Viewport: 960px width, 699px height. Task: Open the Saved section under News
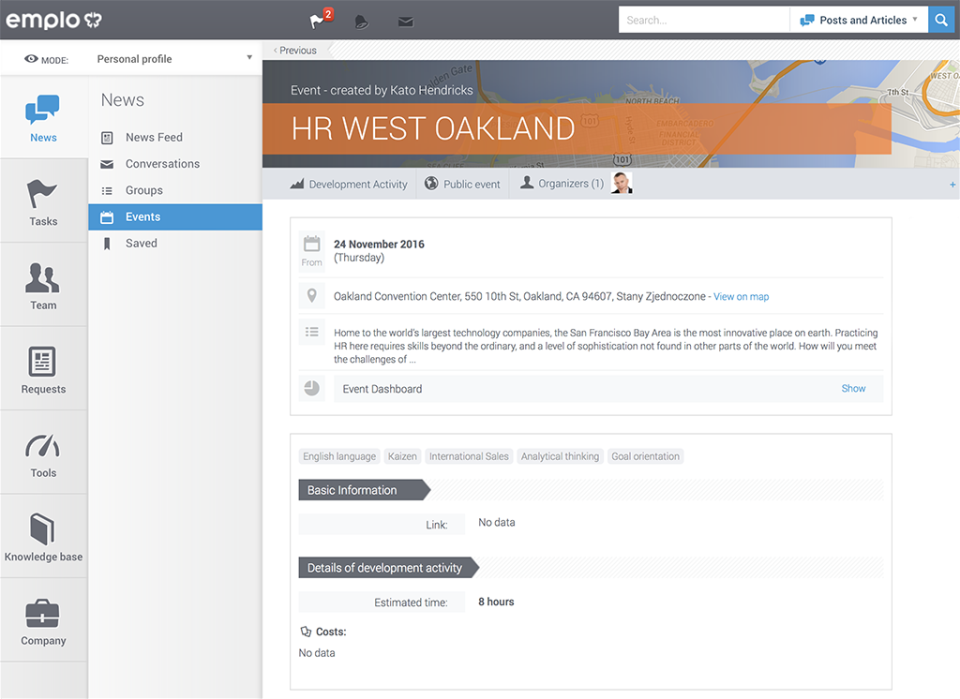[x=141, y=243]
